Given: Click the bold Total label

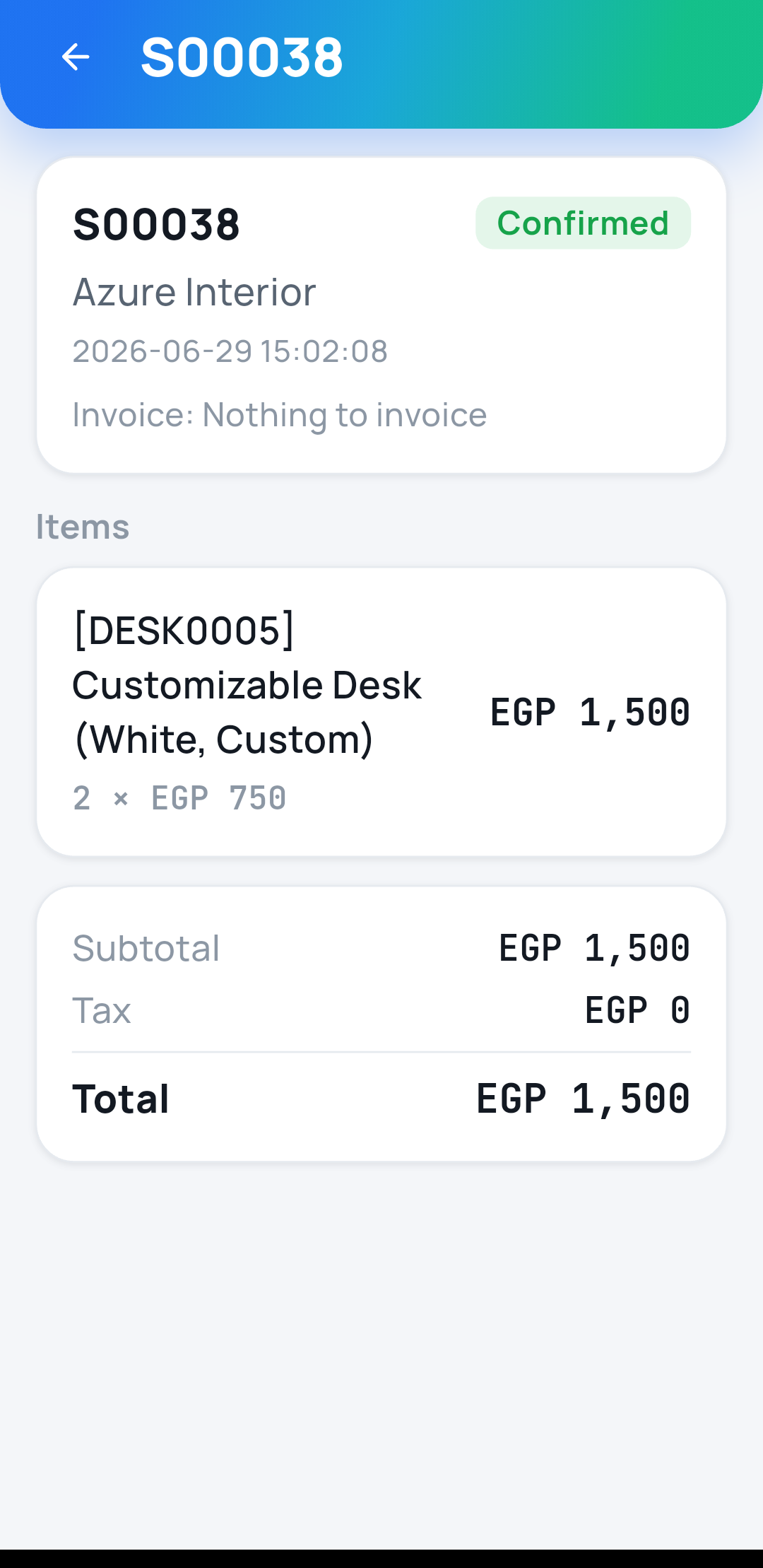Looking at the screenshot, I should (121, 1099).
